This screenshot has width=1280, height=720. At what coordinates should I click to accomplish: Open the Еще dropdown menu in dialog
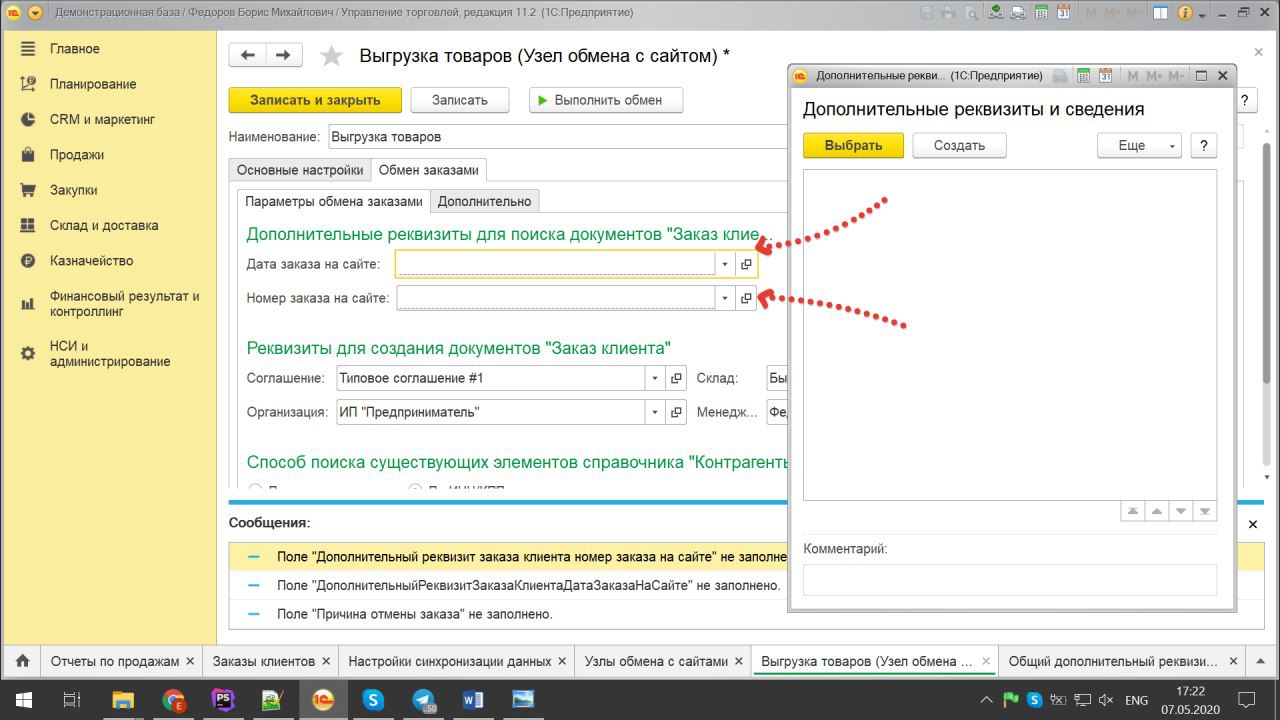(1139, 146)
